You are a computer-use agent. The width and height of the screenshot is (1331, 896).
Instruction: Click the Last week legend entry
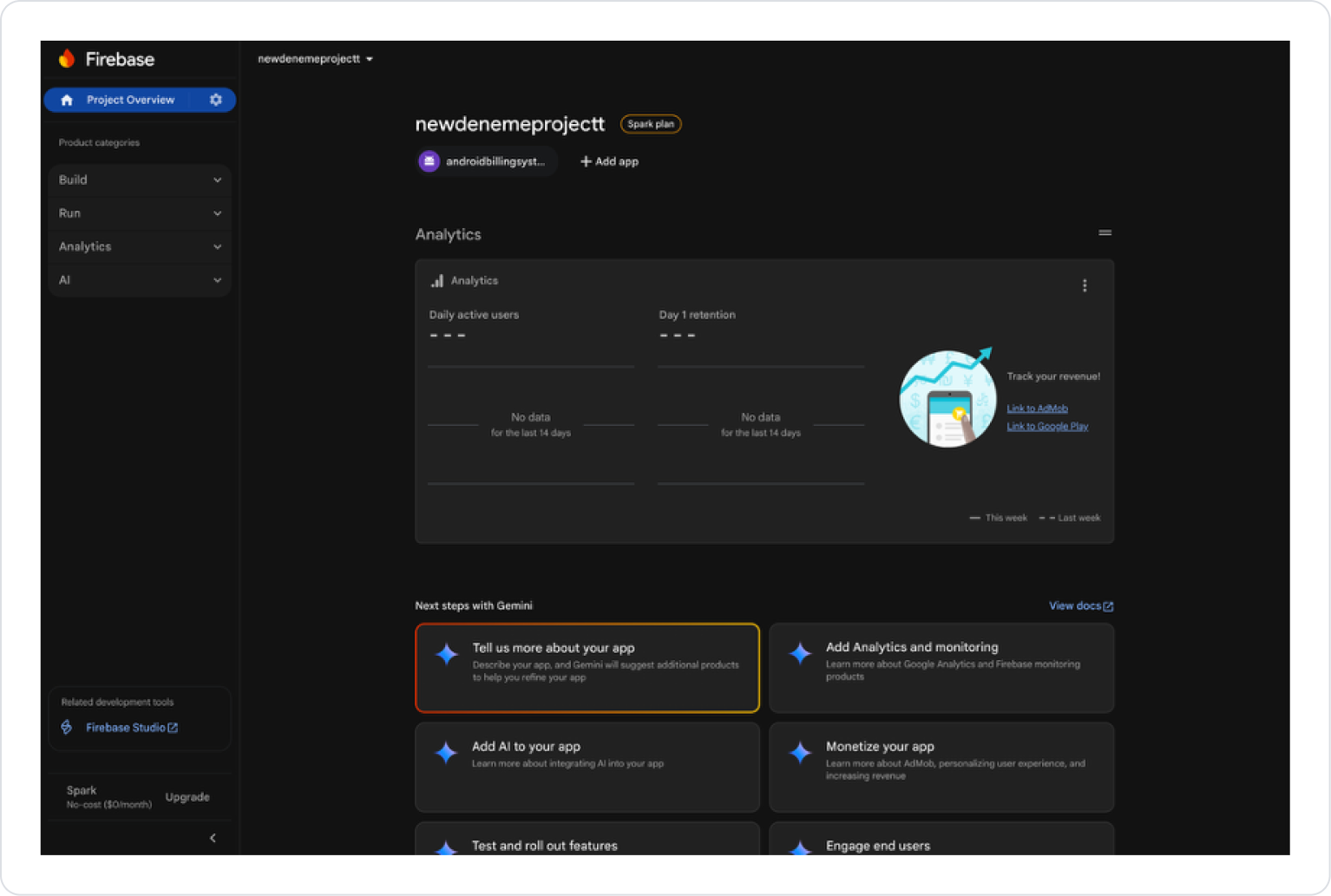(x=1070, y=518)
